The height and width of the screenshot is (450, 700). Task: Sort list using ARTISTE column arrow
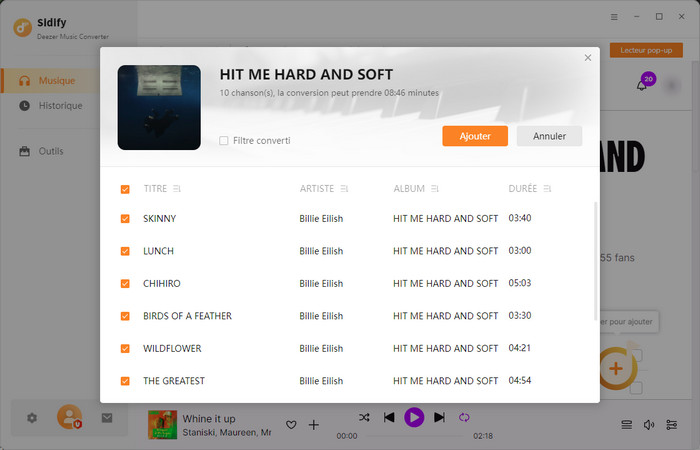click(x=344, y=189)
